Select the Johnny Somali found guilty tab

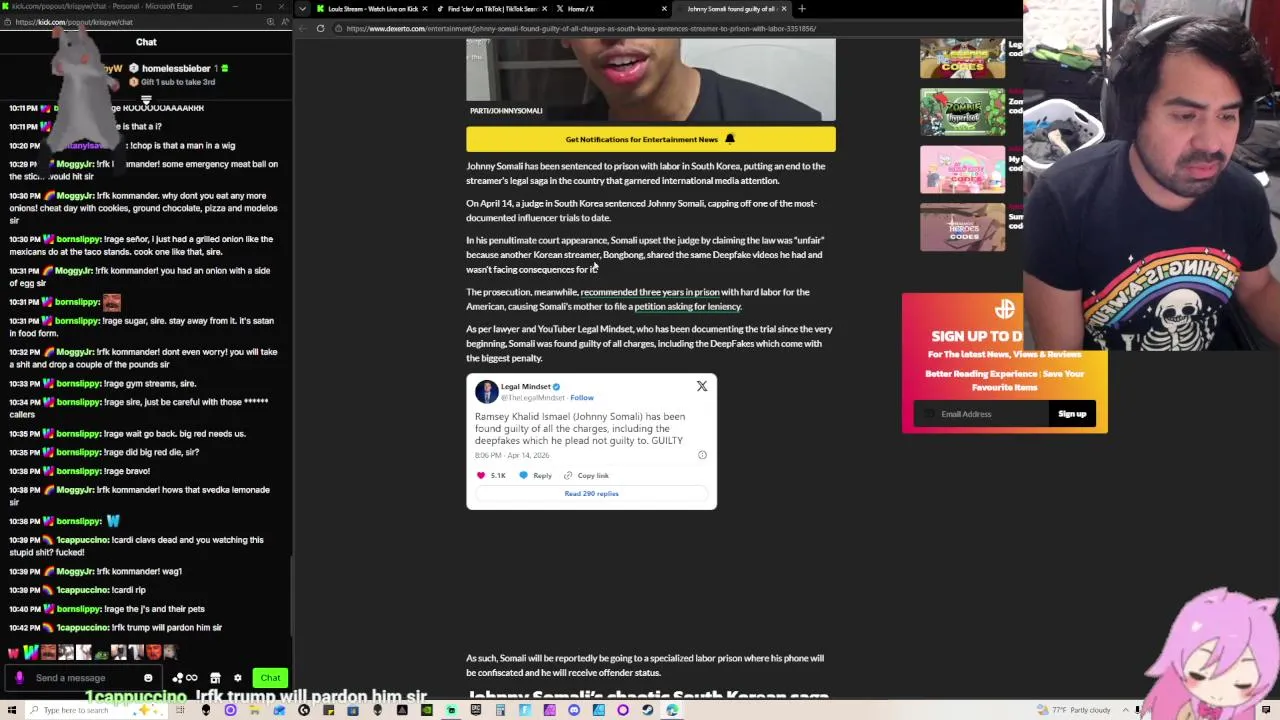click(731, 9)
